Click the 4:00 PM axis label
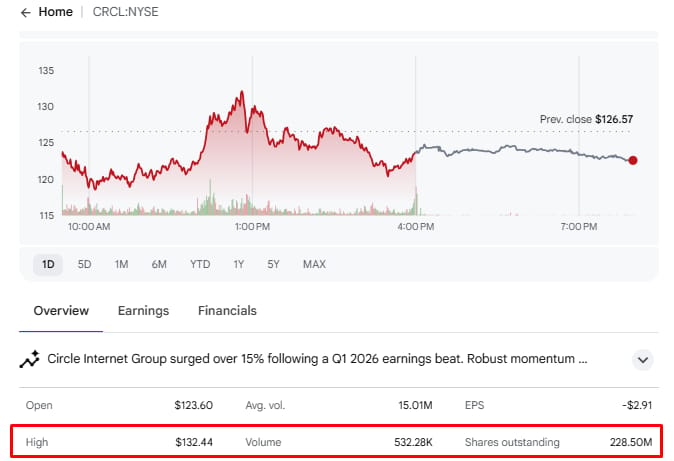This screenshot has width=674, height=461. click(x=416, y=227)
